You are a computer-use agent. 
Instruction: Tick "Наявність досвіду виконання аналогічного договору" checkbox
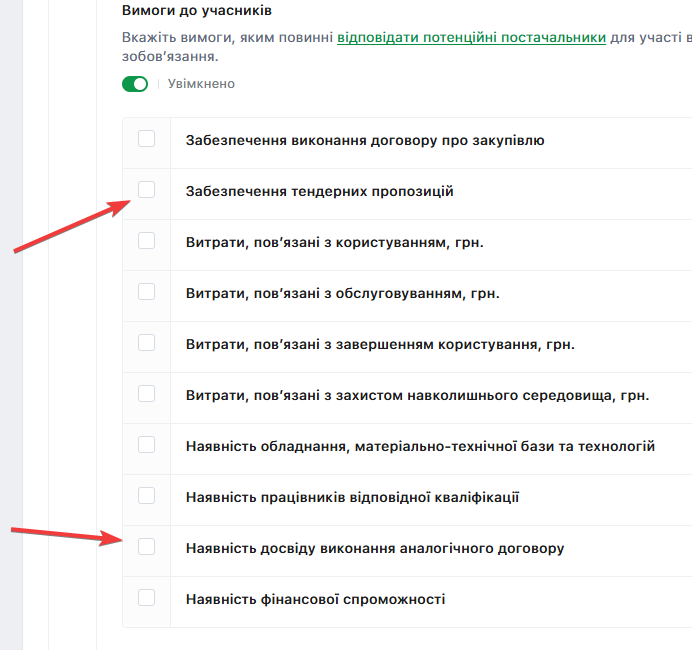pos(147,547)
